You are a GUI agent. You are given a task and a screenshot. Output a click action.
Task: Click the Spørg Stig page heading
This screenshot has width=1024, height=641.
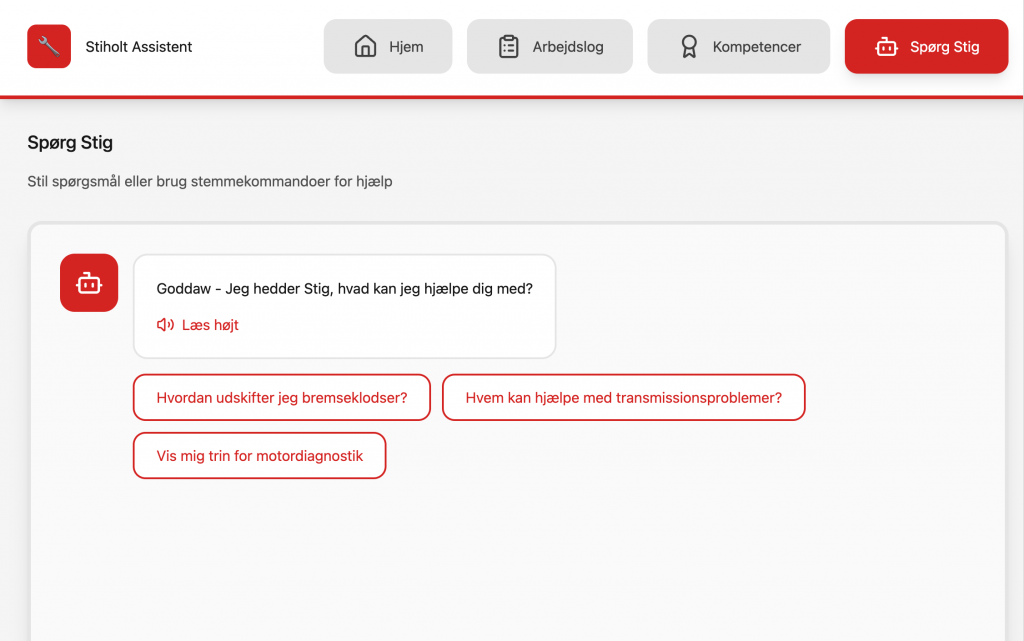70,143
